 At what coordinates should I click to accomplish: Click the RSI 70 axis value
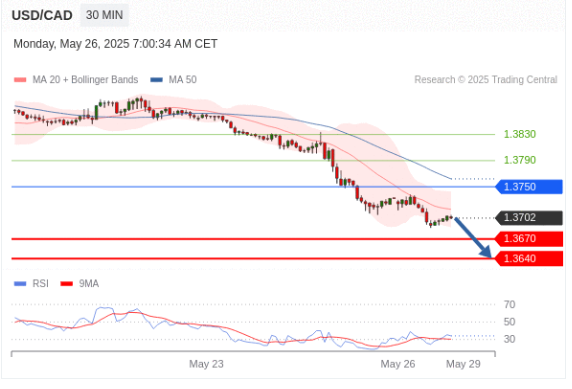509,304
